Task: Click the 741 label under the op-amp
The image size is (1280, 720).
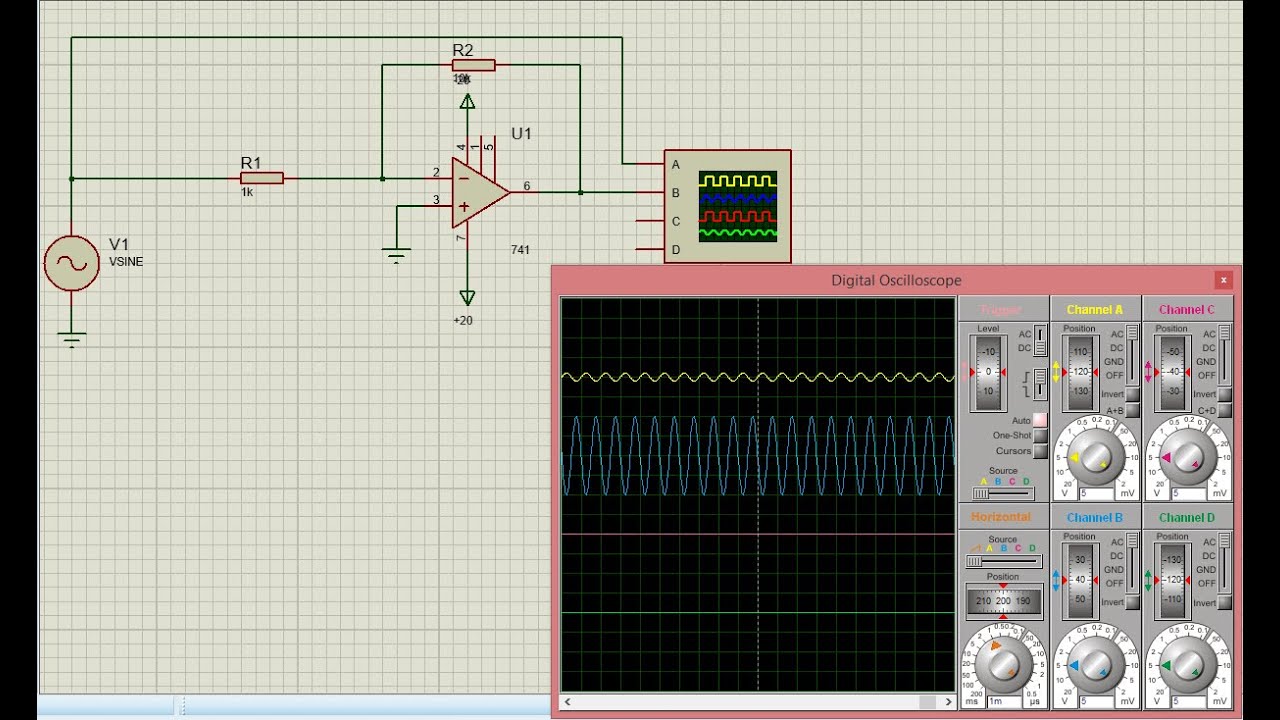Action: (520, 250)
